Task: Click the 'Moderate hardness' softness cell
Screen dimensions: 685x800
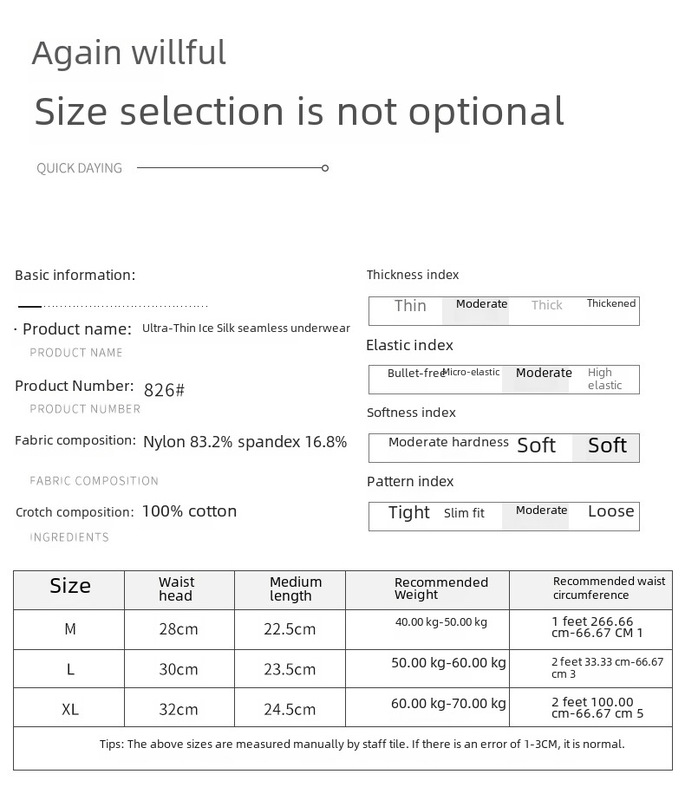Action: click(x=448, y=443)
